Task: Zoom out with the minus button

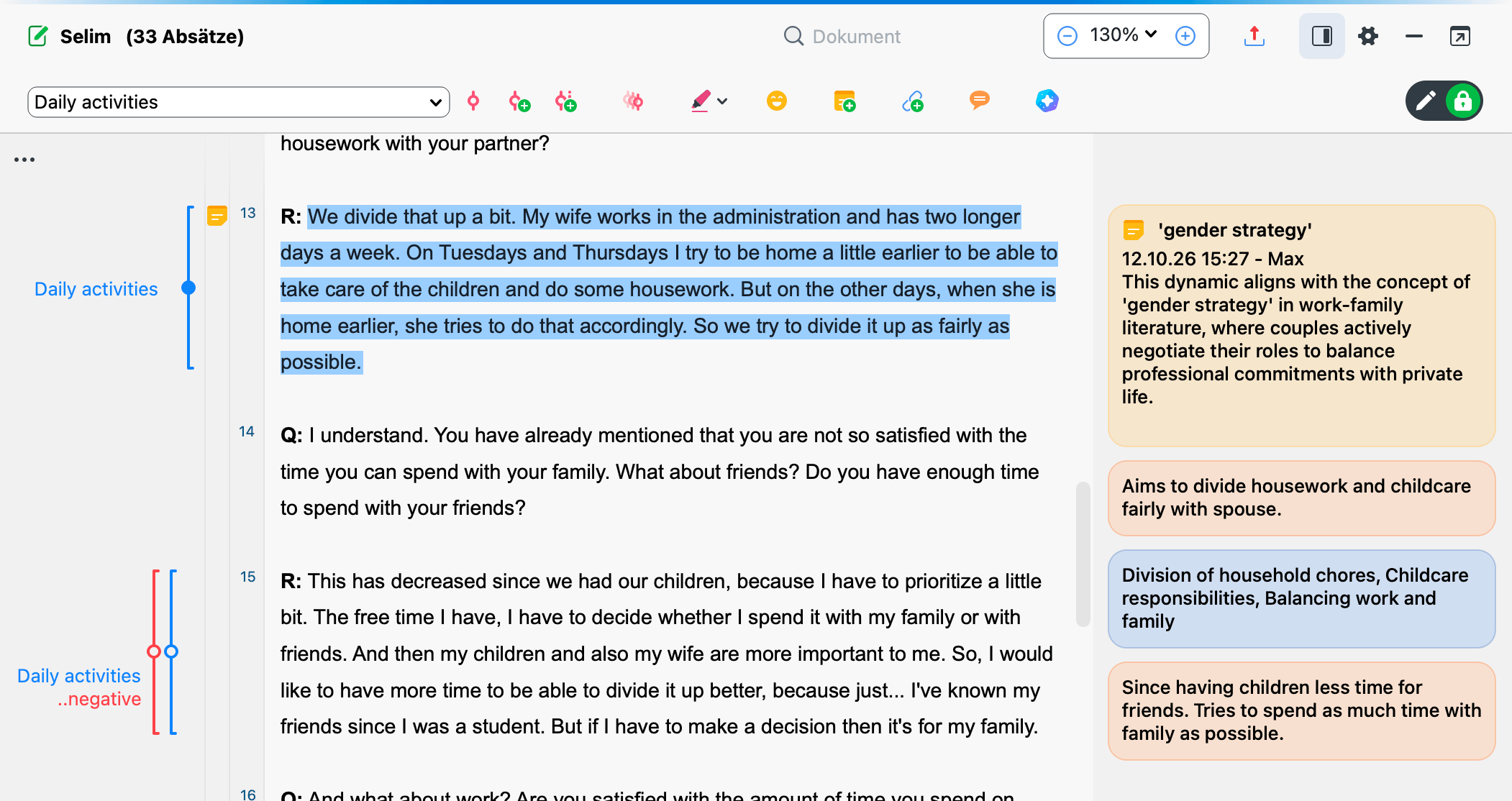Action: (x=1067, y=36)
